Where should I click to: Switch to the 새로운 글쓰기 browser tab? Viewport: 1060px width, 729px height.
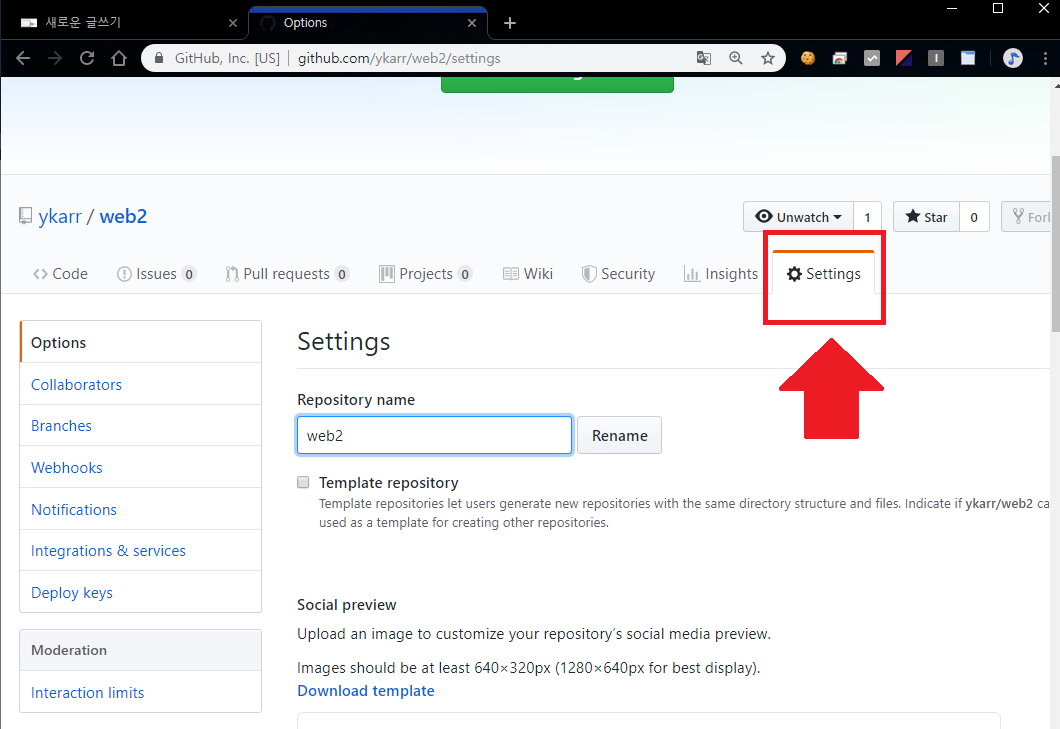tap(126, 22)
